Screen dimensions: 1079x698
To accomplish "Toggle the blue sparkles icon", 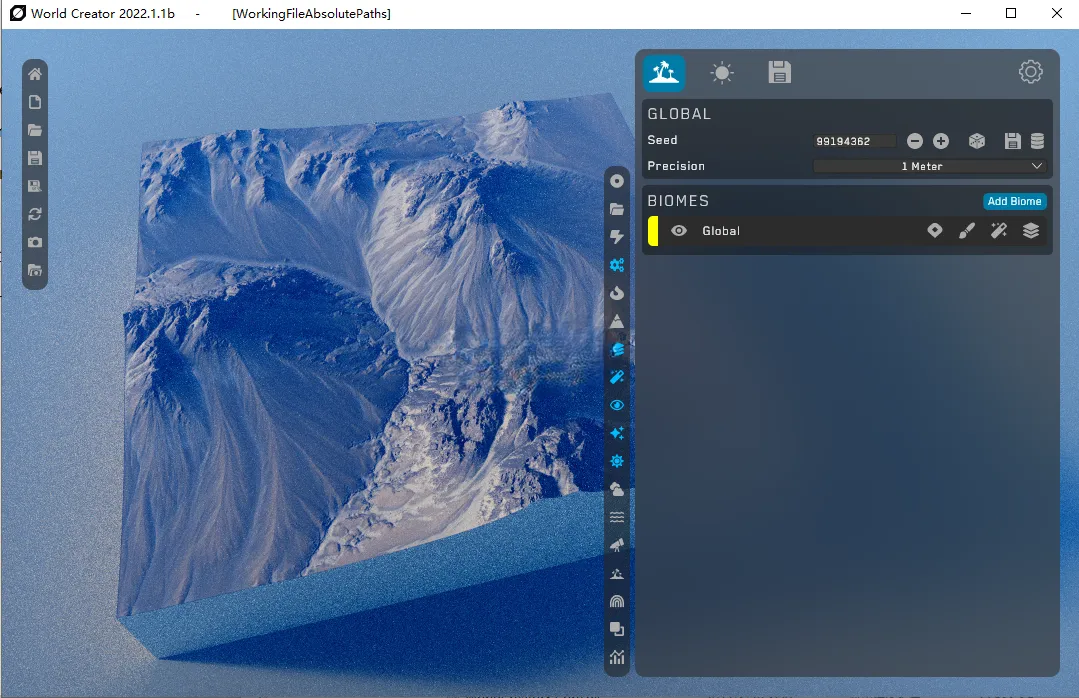I will (x=617, y=433).
